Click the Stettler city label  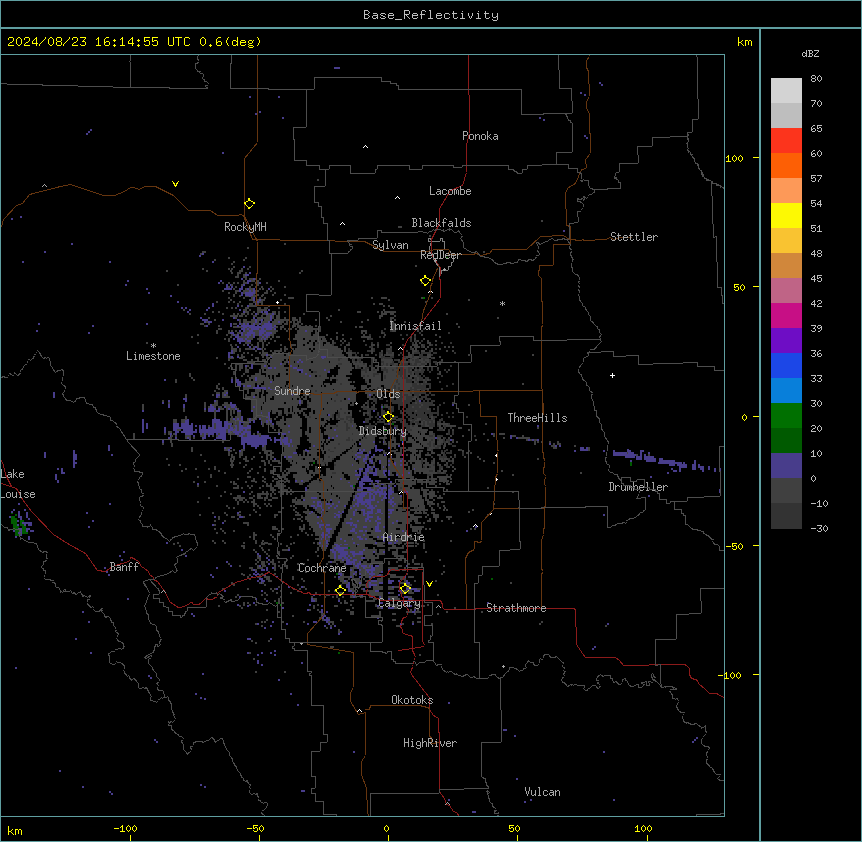(634, 237)
